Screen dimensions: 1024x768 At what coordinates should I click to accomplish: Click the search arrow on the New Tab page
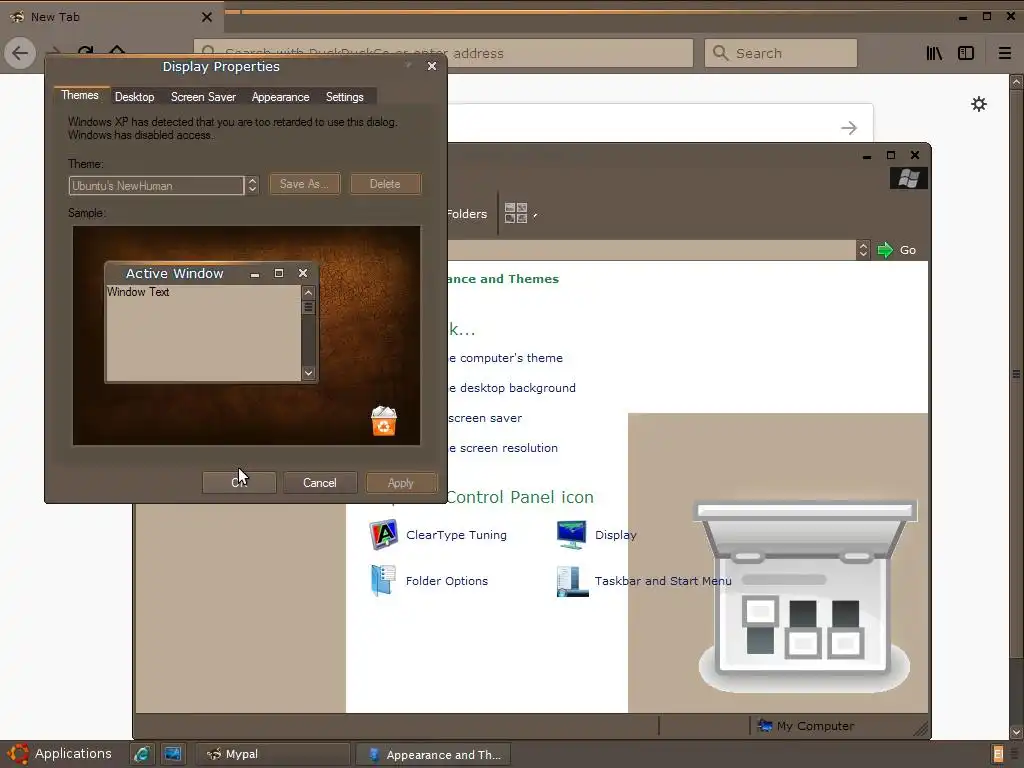point(849,127)
